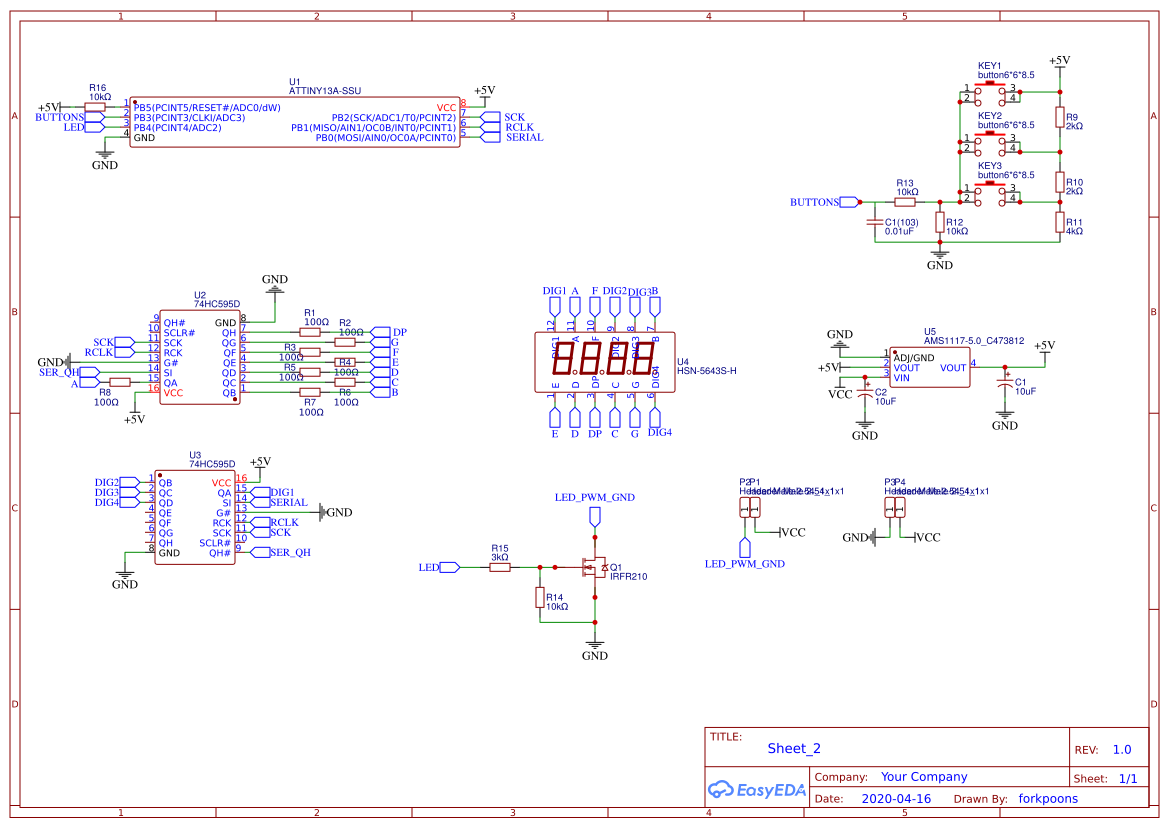Click capacitor C2 10uF near U5

tap(866, 395)
